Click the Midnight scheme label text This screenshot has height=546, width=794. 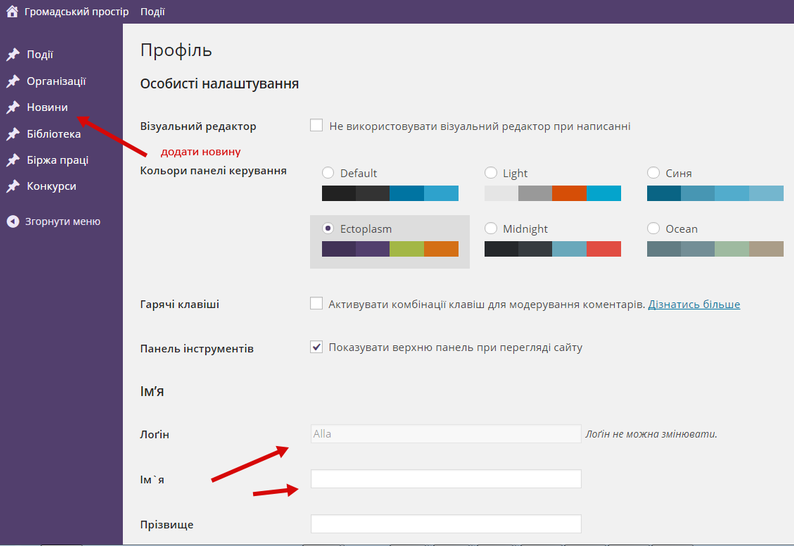click(x=525, y=229)
